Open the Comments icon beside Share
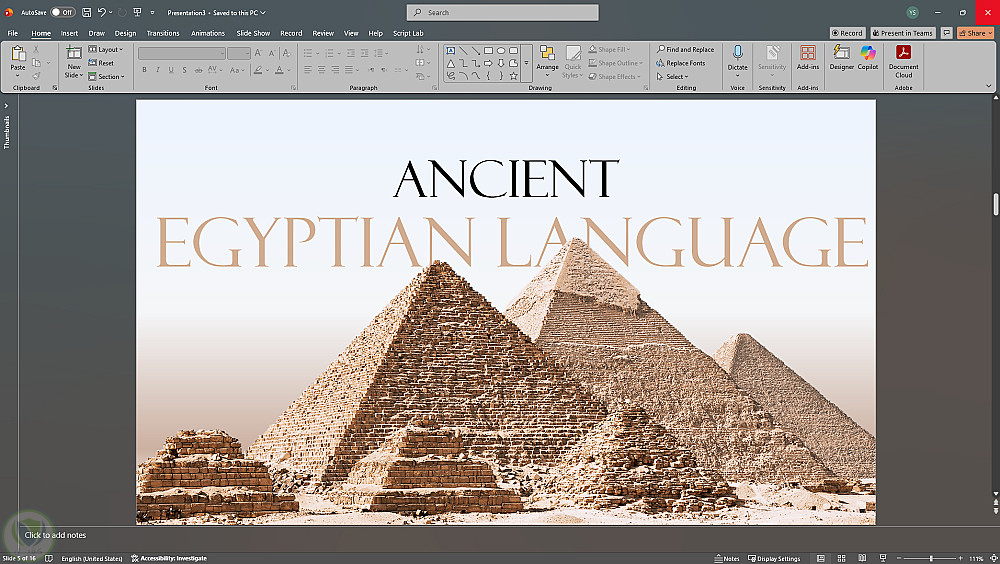The width and height of the screenshot is (1000, 564). pyautogui.click(x=946, y=33)
